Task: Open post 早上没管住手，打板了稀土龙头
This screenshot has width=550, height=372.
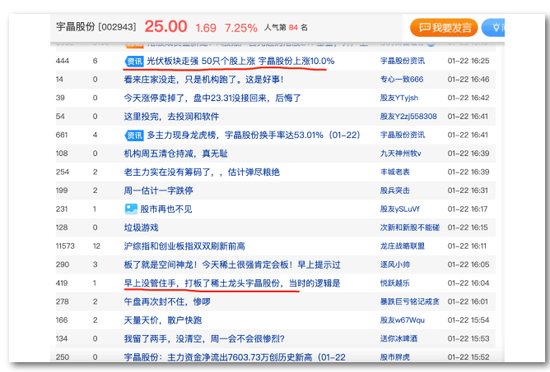Action: 232,283
